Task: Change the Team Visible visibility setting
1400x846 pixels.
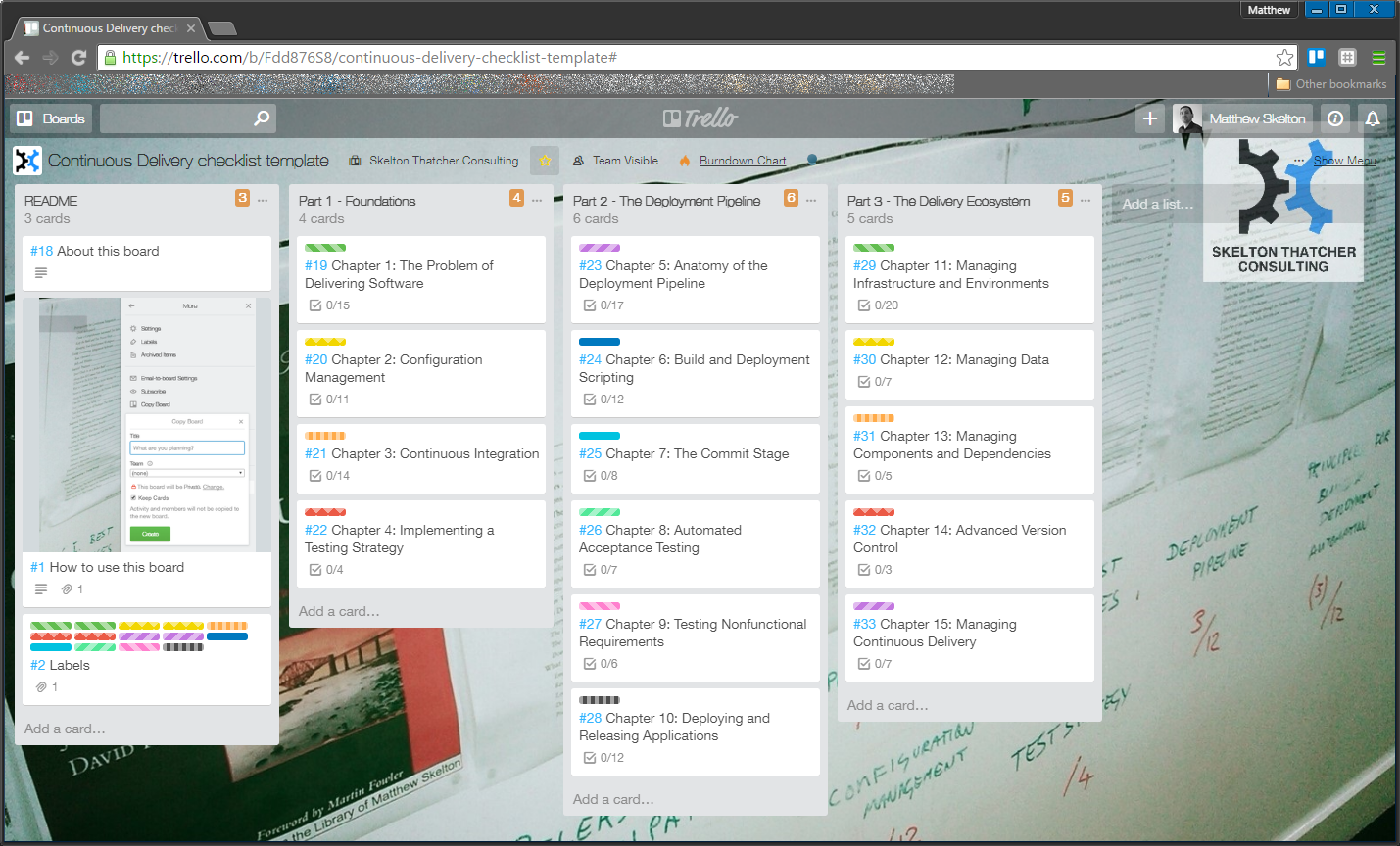Action: pyautogui.click(x=615, y=161)
